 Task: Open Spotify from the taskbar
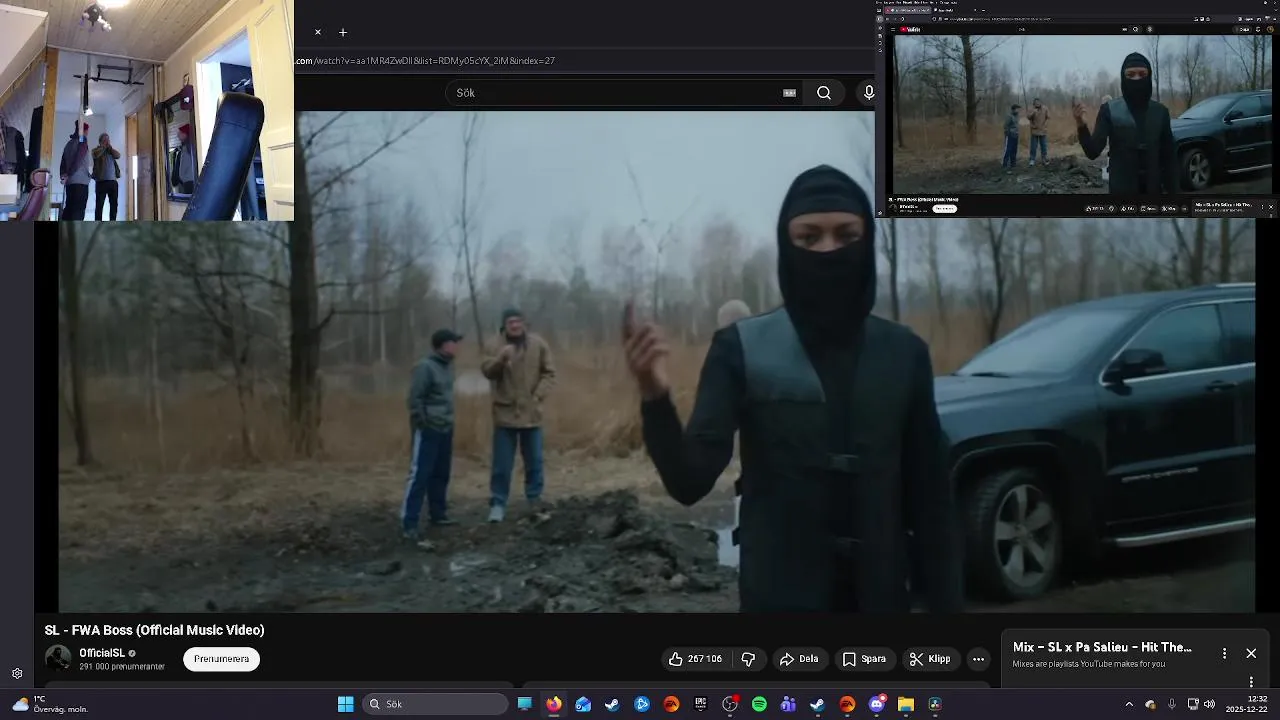click(759, 704)
